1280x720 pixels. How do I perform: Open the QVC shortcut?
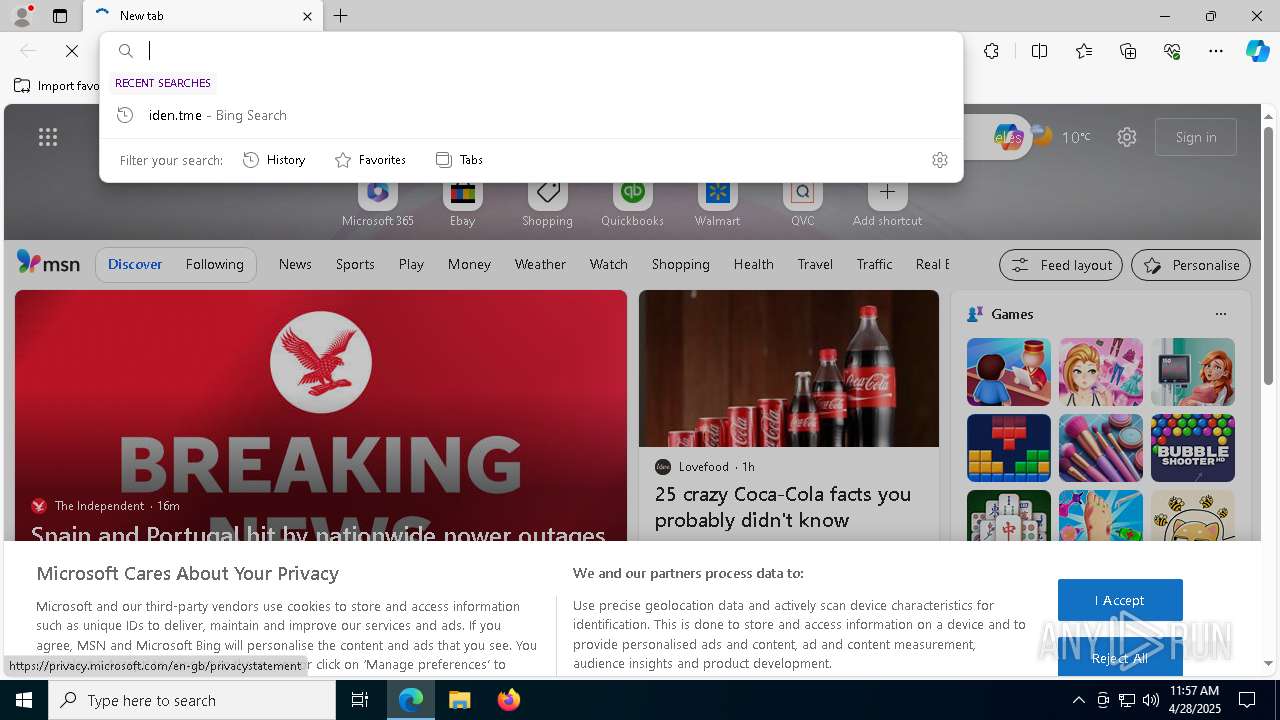802,203
